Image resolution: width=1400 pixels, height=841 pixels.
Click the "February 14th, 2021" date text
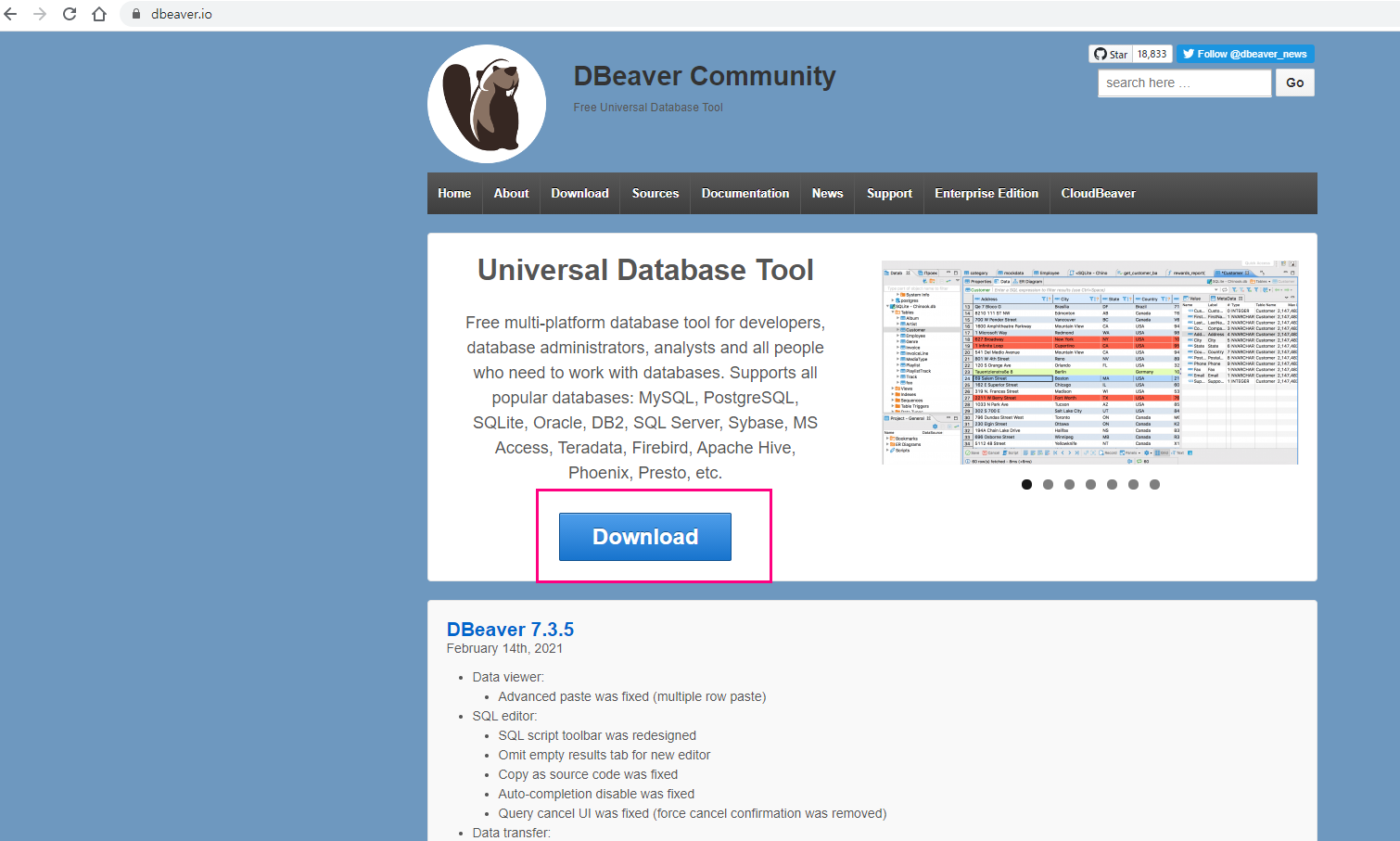[x=504, y=648]
